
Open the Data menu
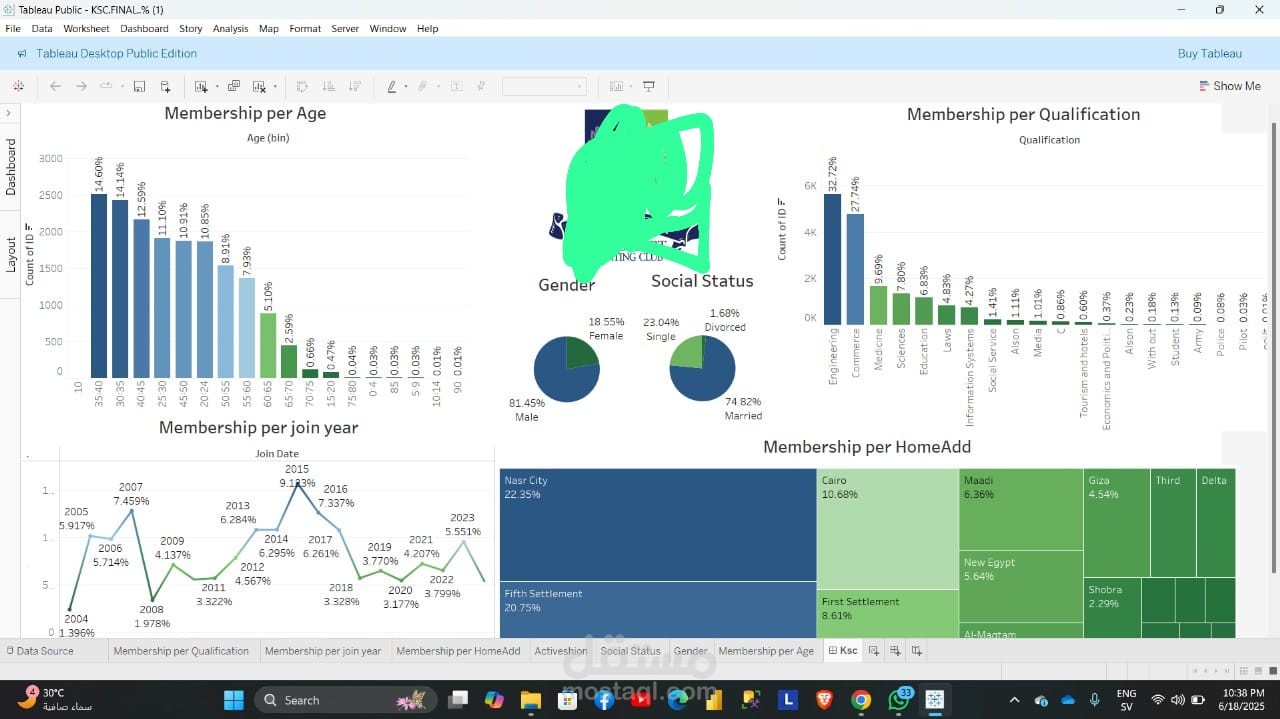click(x=42, y=29)
